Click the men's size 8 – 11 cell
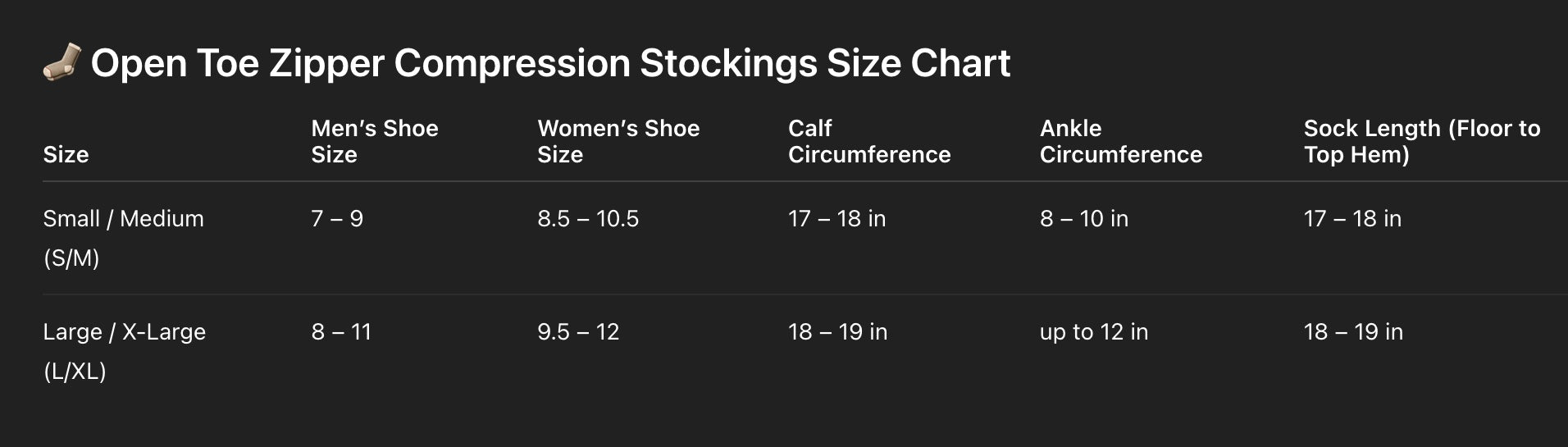 [x=341, y=332]
